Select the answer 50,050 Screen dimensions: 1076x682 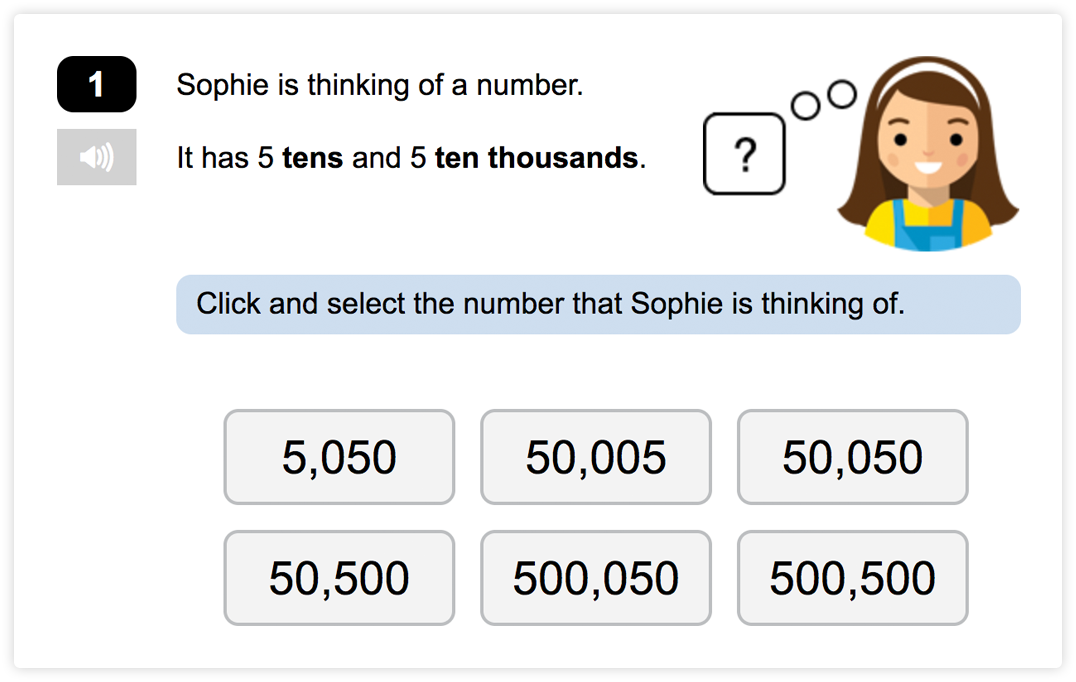852,457
